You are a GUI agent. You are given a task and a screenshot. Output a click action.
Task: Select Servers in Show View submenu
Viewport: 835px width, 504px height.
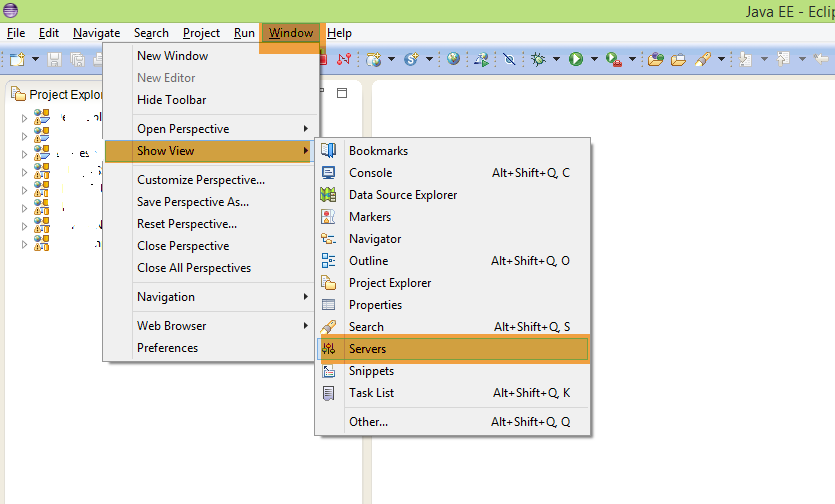(x=454, y=349)
